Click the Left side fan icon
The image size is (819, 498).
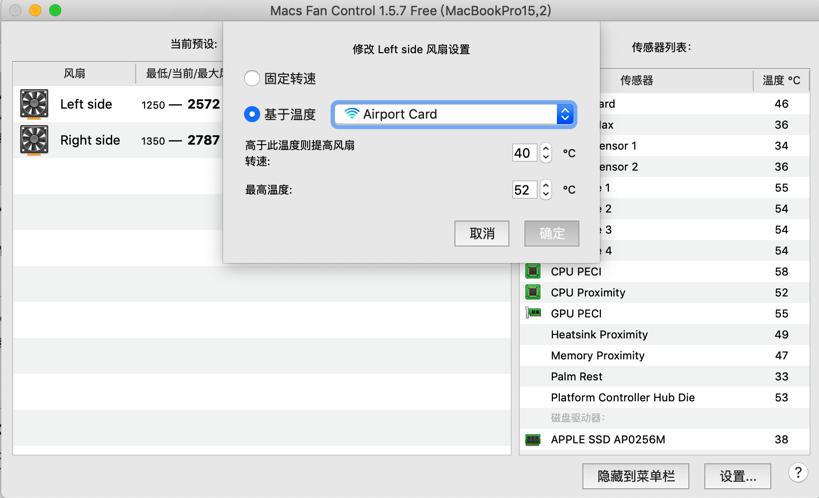tap(34, 104)
